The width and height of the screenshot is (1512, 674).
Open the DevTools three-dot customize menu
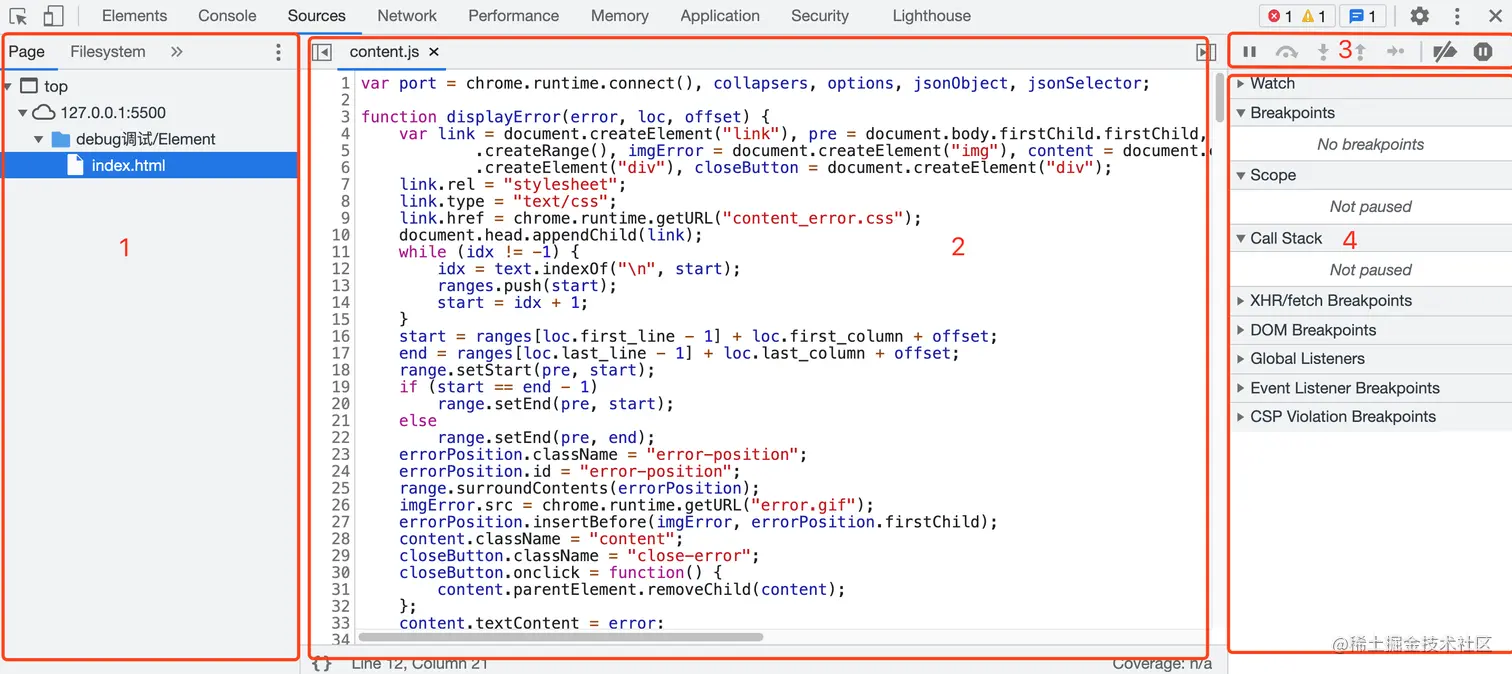(1457, 16)
